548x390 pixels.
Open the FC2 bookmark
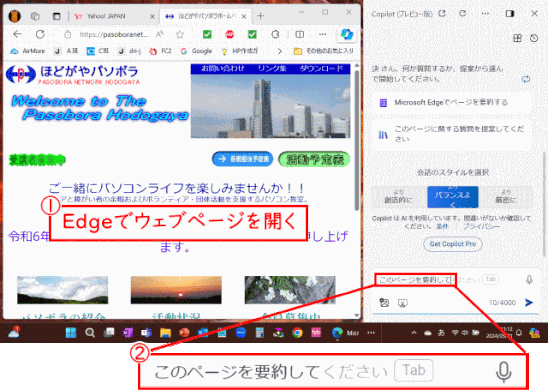(160, 51)
